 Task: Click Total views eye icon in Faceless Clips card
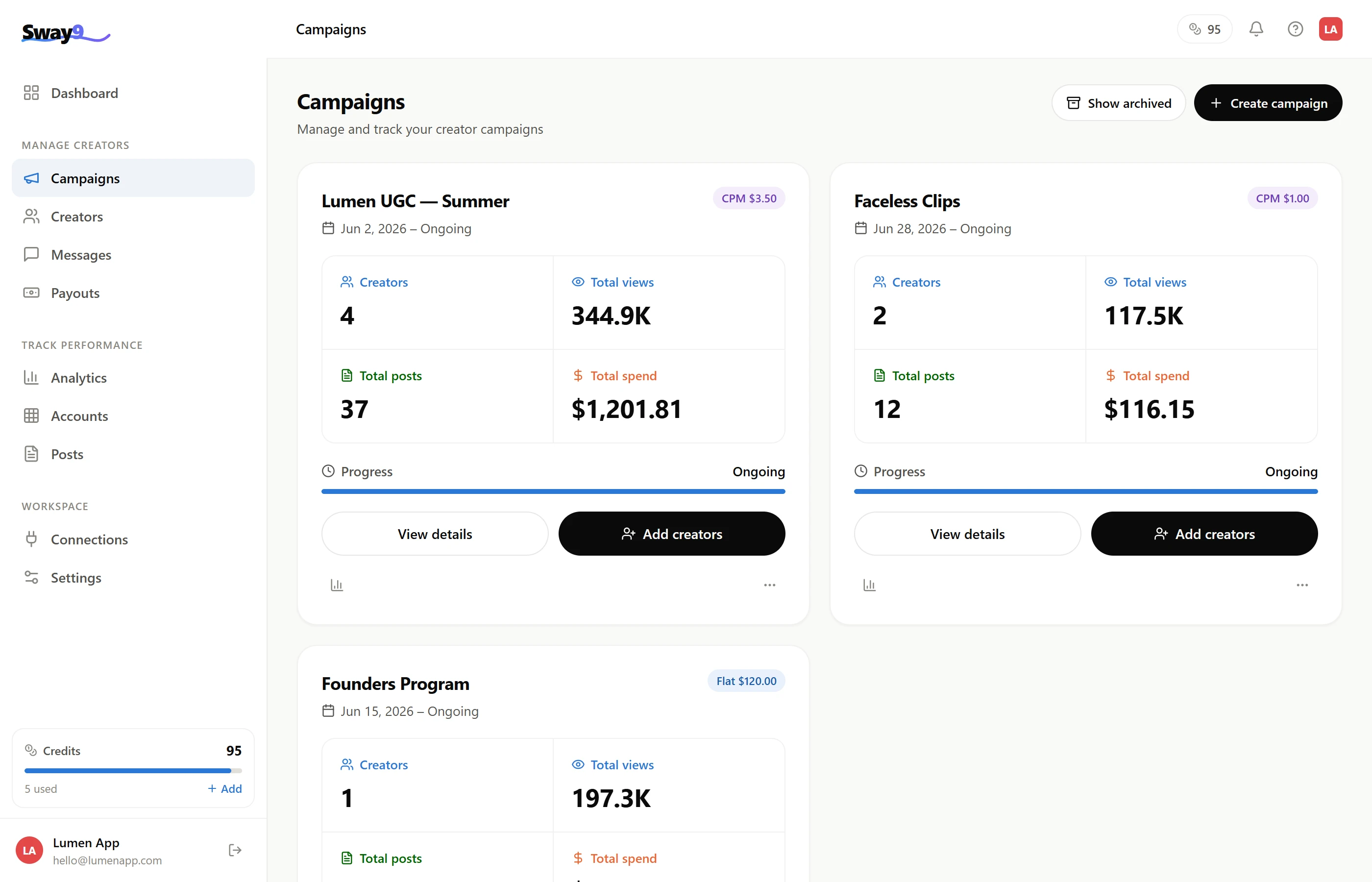(x=1111, y=282)
